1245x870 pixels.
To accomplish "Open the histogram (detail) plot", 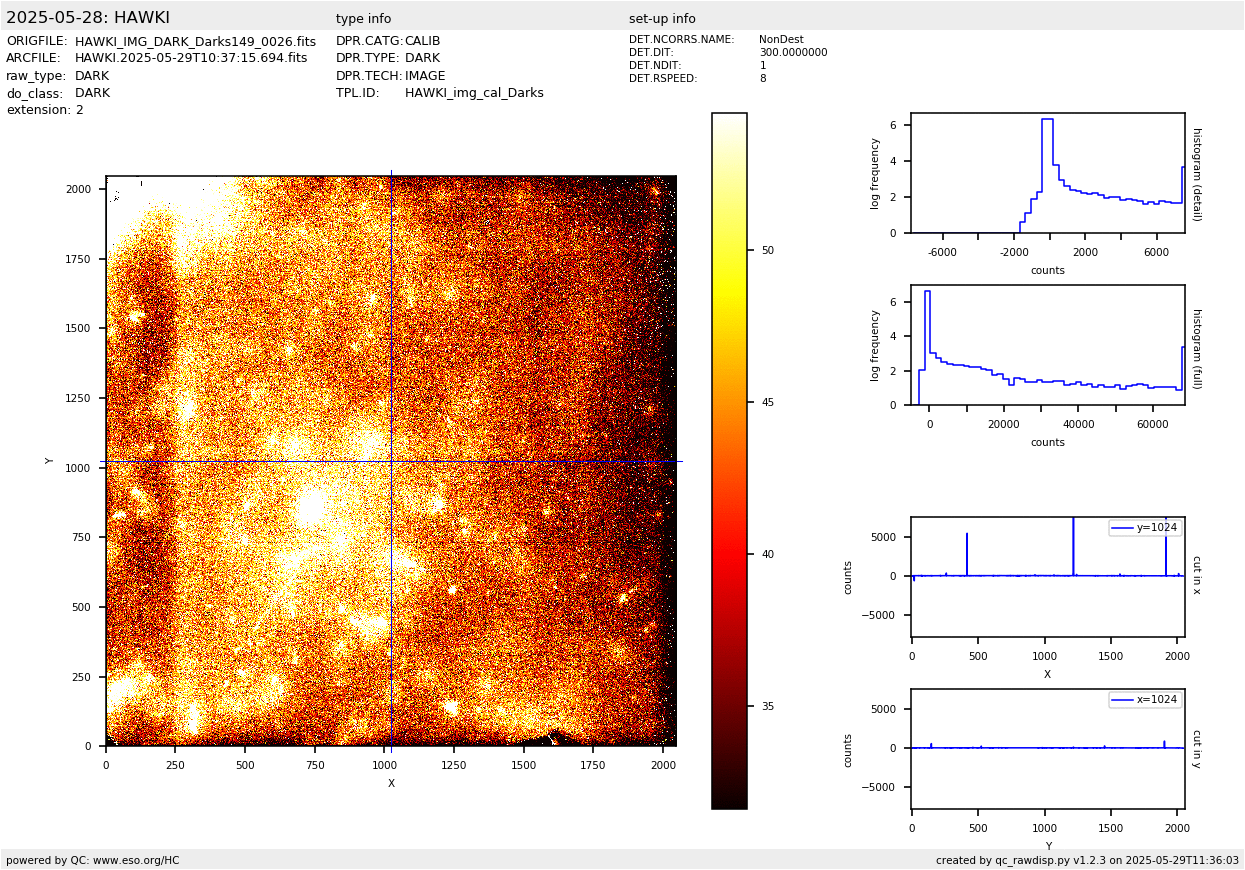I will coord(1047,173).
